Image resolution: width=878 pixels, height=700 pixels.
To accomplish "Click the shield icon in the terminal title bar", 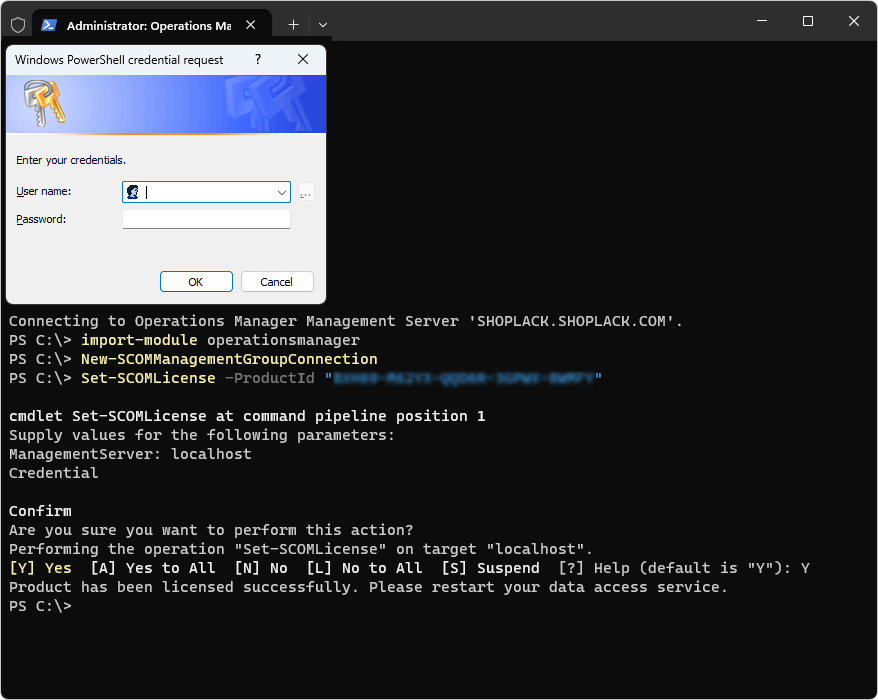I will click(x=18, y=25).
